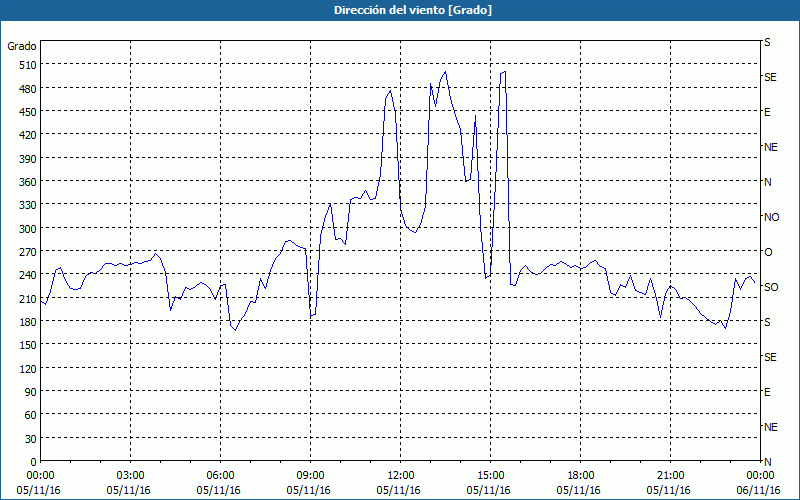
Task: Click the 360 value on the degree axis
Action: (29, 182)
